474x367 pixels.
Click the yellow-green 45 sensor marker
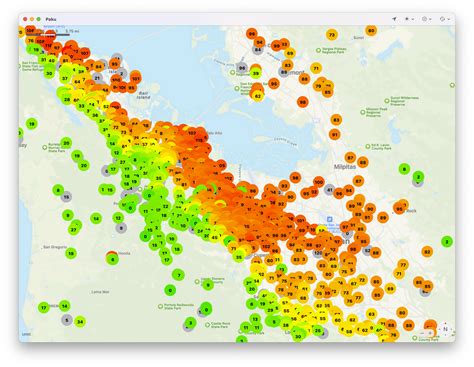214,237
